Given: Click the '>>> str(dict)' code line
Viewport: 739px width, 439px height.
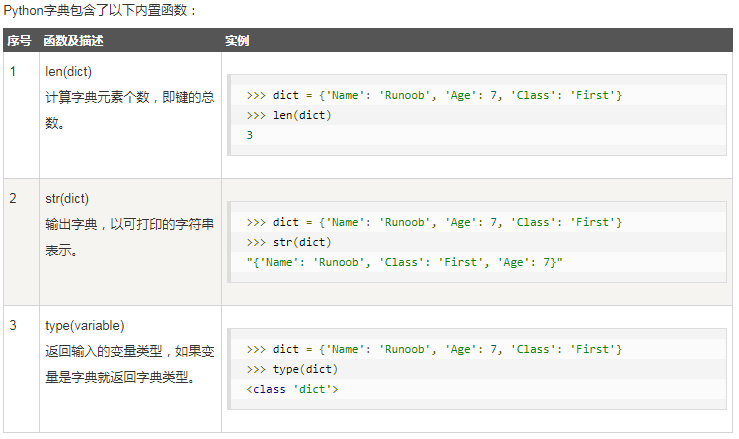Looking at the screenshot, I should (289, 242).
